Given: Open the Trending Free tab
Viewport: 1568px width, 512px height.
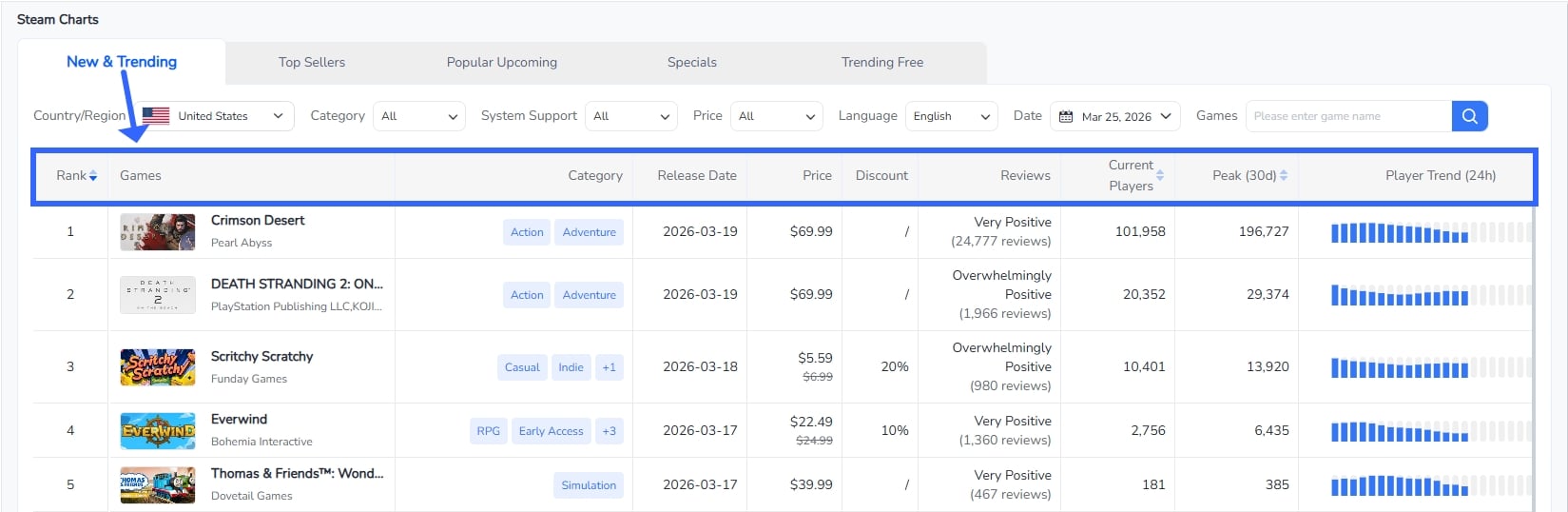Looking at the screenshot, I should pos(882,62).
